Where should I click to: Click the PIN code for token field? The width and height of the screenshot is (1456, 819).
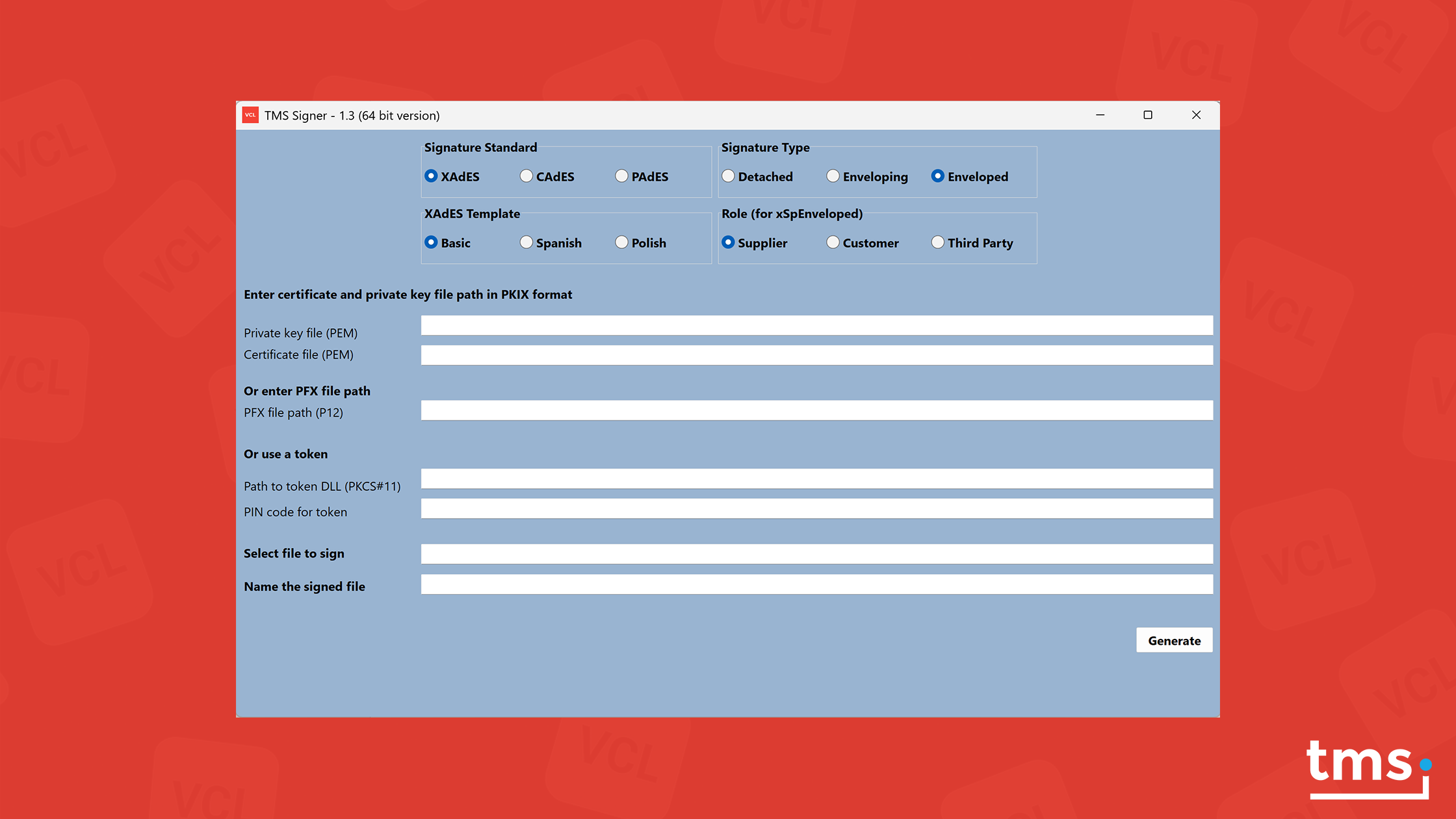click(816, 508)
